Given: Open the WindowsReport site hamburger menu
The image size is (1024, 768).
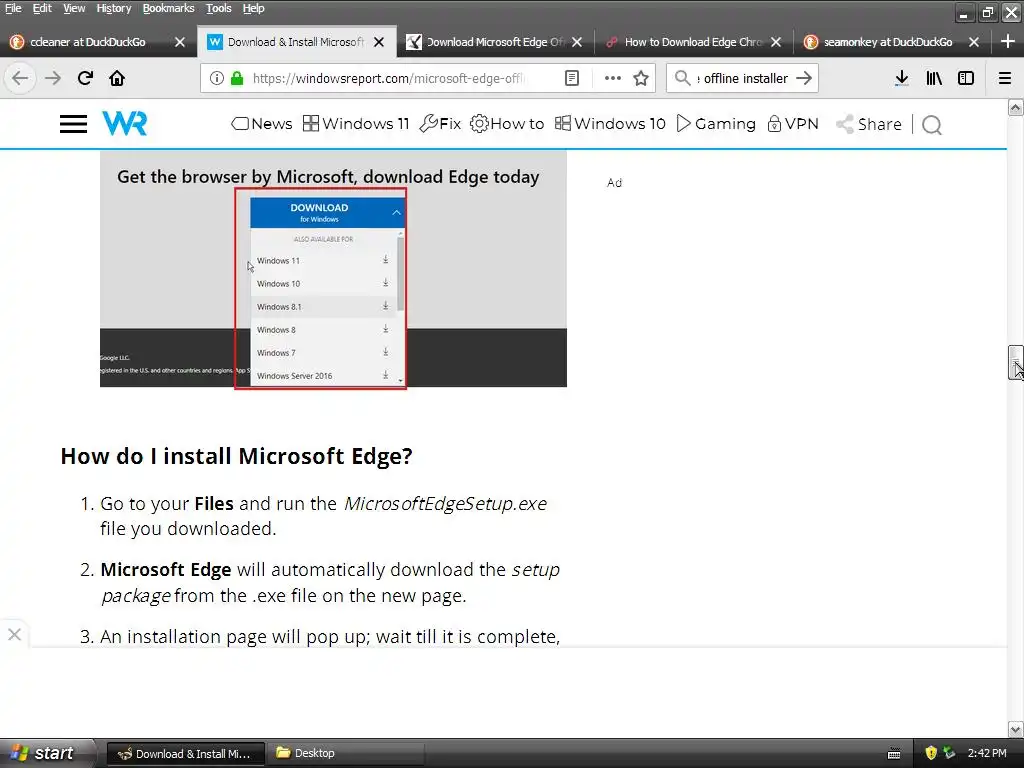Looking at the screenshot, I should [x=73, y=124].
